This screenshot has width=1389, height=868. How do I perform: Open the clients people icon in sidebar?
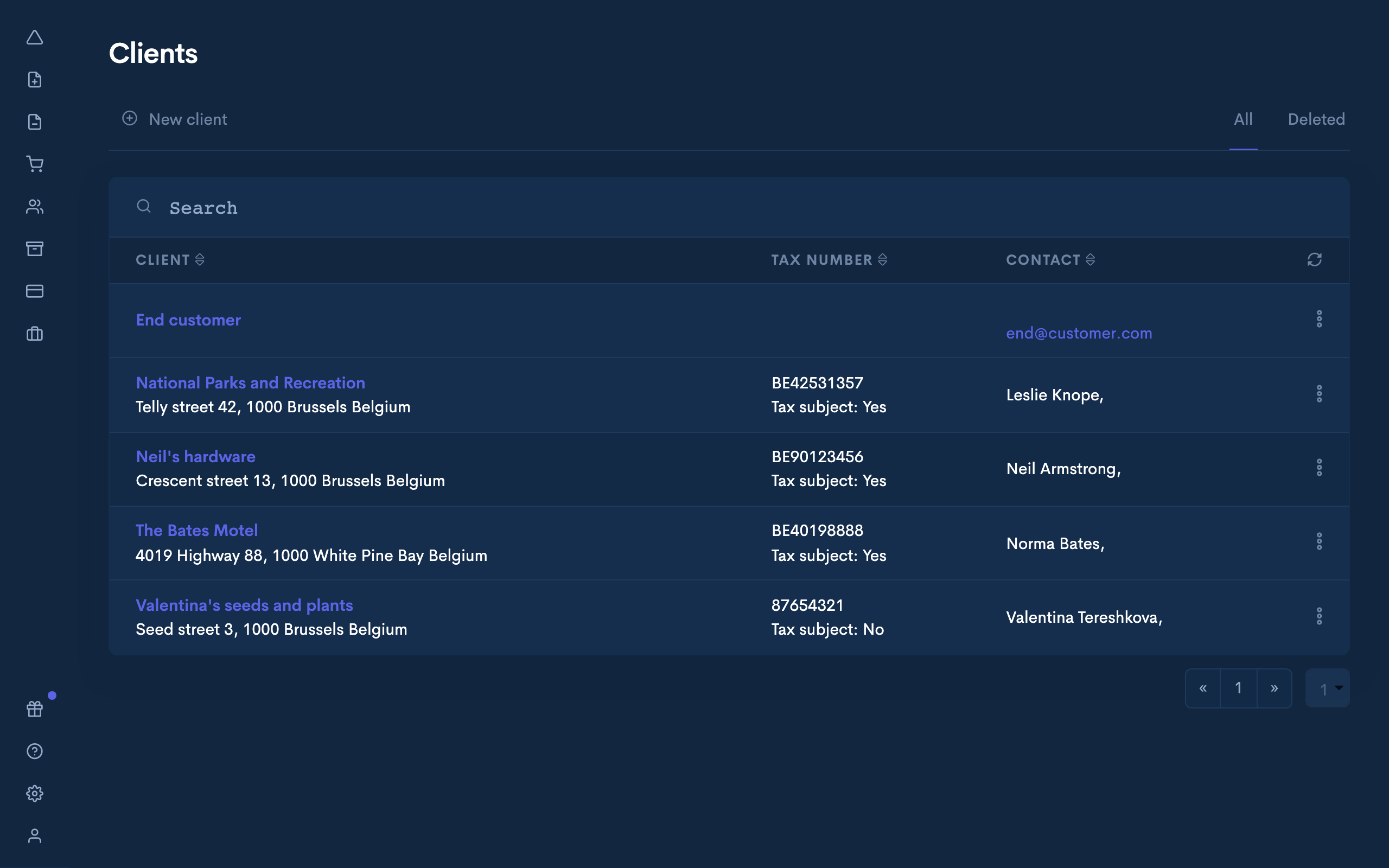pos(35,206)
